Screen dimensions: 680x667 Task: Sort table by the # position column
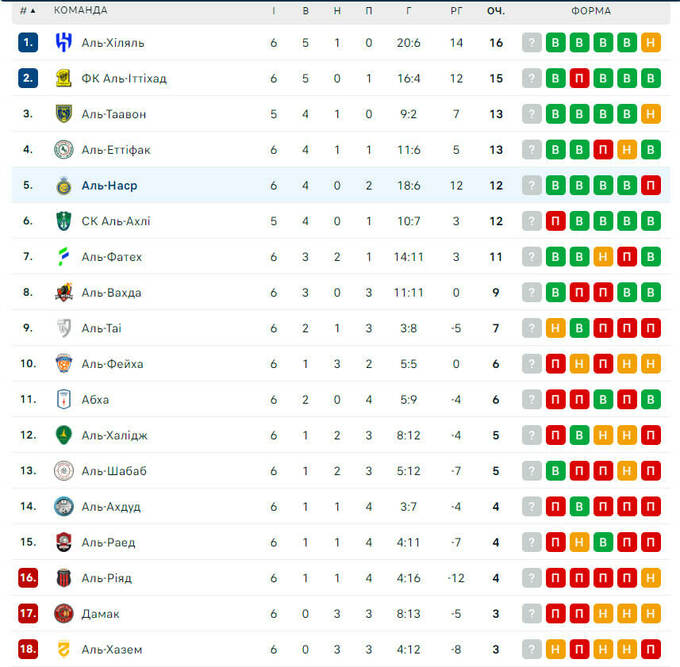[x=27, y=11]
